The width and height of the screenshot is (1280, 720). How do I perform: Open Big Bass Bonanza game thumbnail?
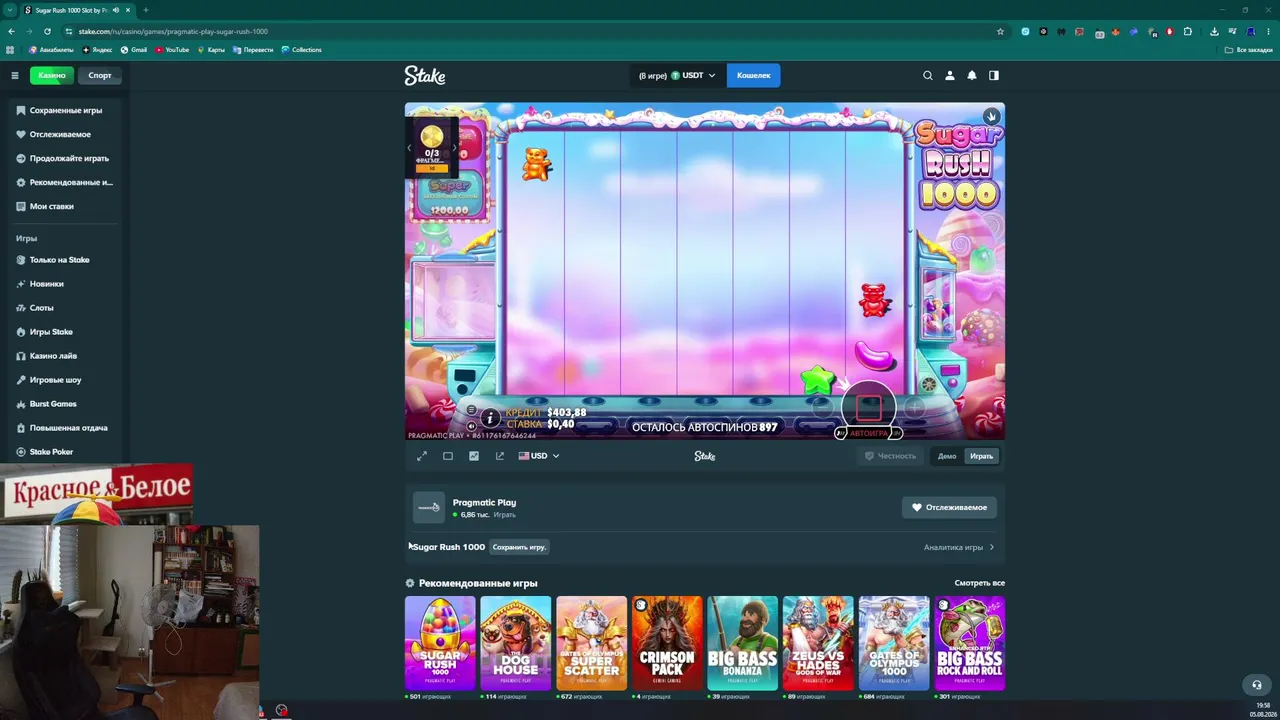[x=743, y=643]
